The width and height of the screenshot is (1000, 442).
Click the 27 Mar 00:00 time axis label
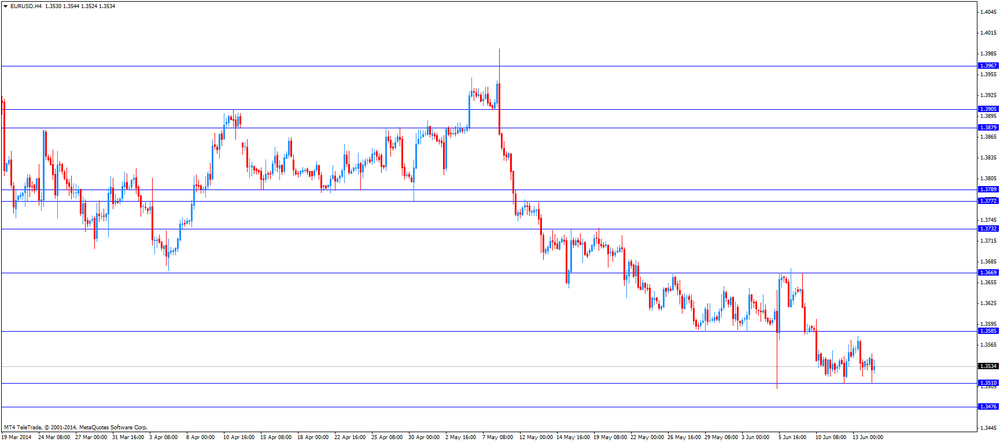[91, 438]
